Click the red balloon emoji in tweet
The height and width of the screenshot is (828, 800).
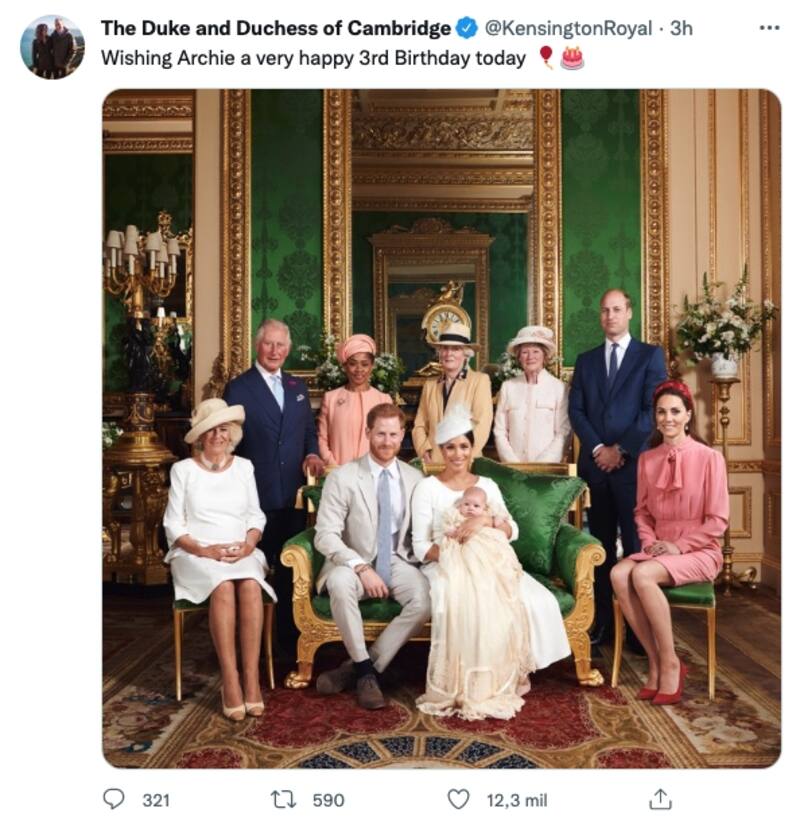tap(546, 58)
